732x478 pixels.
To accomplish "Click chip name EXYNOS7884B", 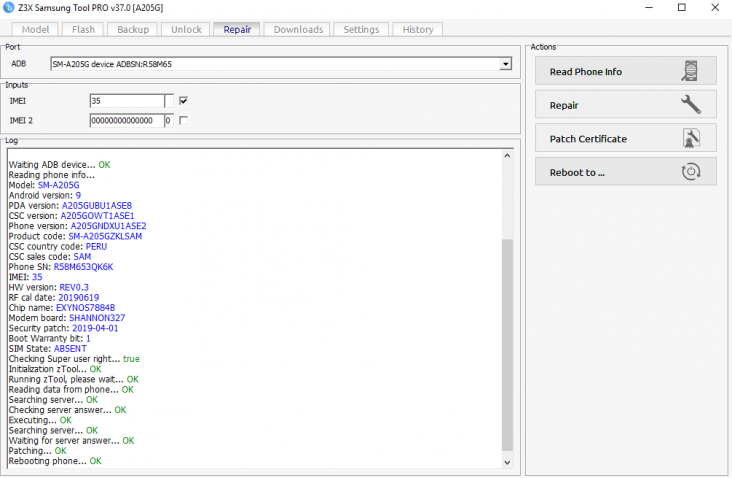I will tap(85, 308).
